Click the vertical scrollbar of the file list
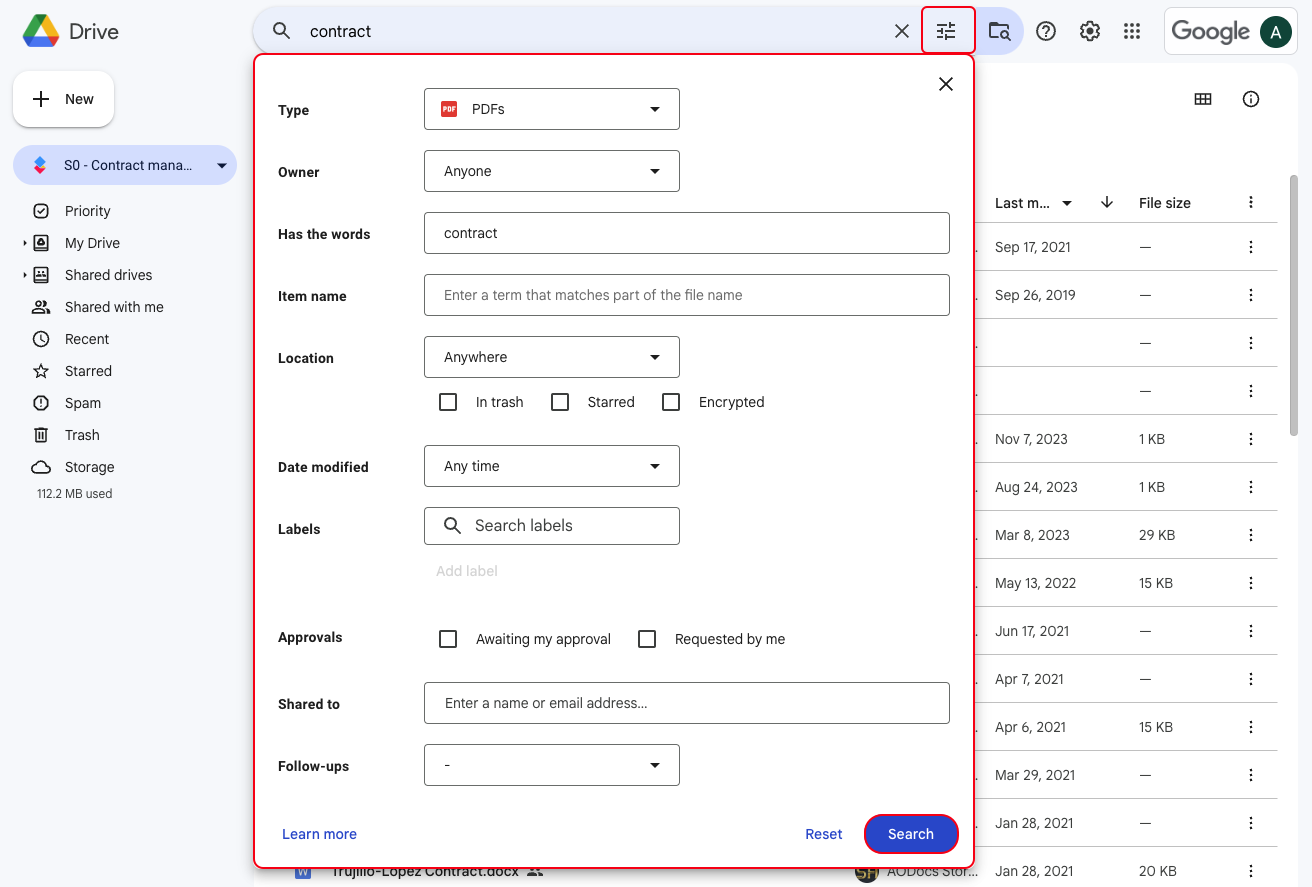This screenshot has width=1312, height=887. click(1294, 305)
